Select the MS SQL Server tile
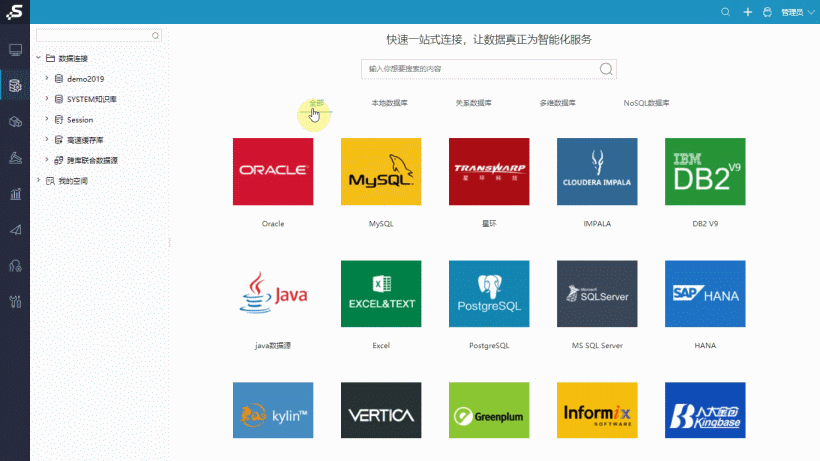The image size is (820, 461). tap(597, 294)
